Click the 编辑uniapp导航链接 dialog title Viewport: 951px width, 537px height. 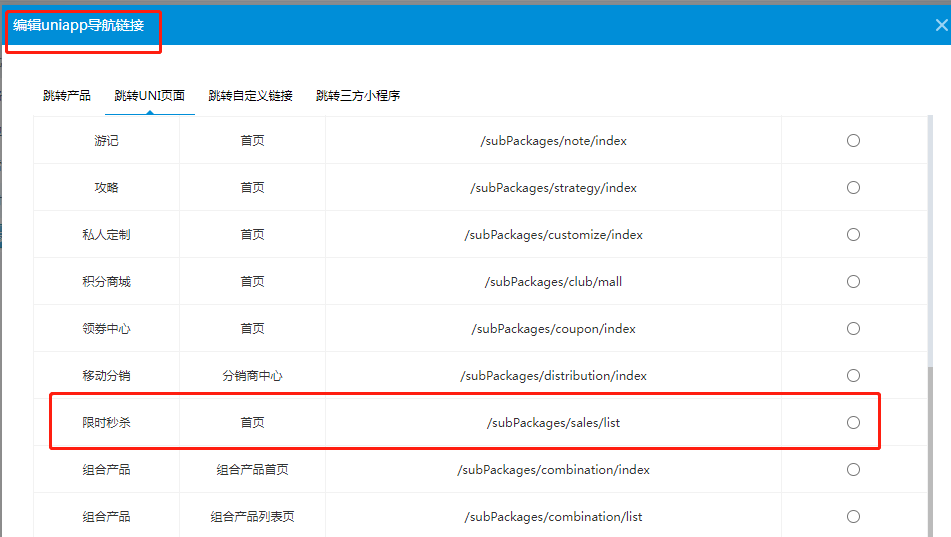[79, 25]
